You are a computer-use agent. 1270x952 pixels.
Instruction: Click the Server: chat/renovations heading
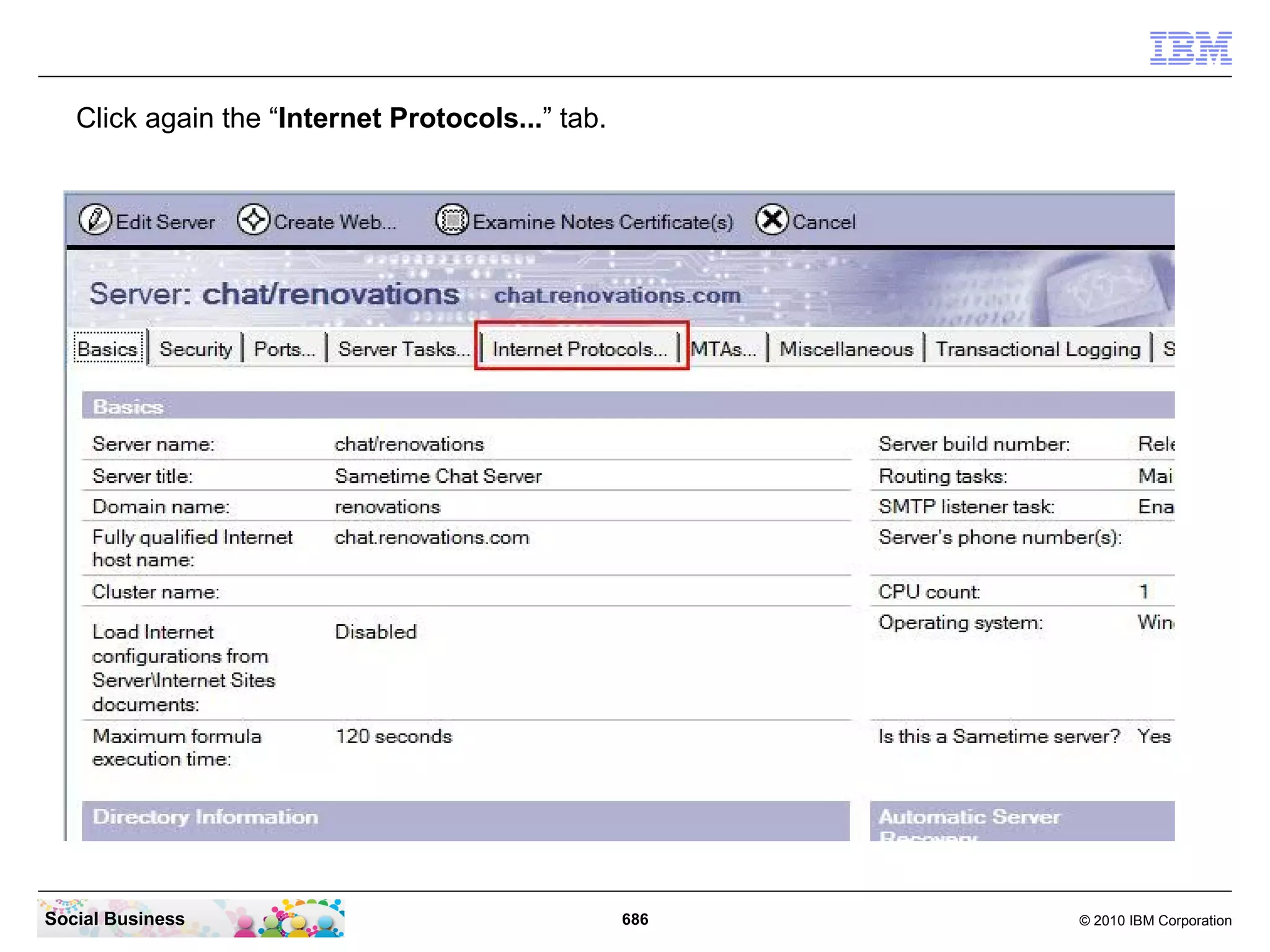tap(274, 294)
